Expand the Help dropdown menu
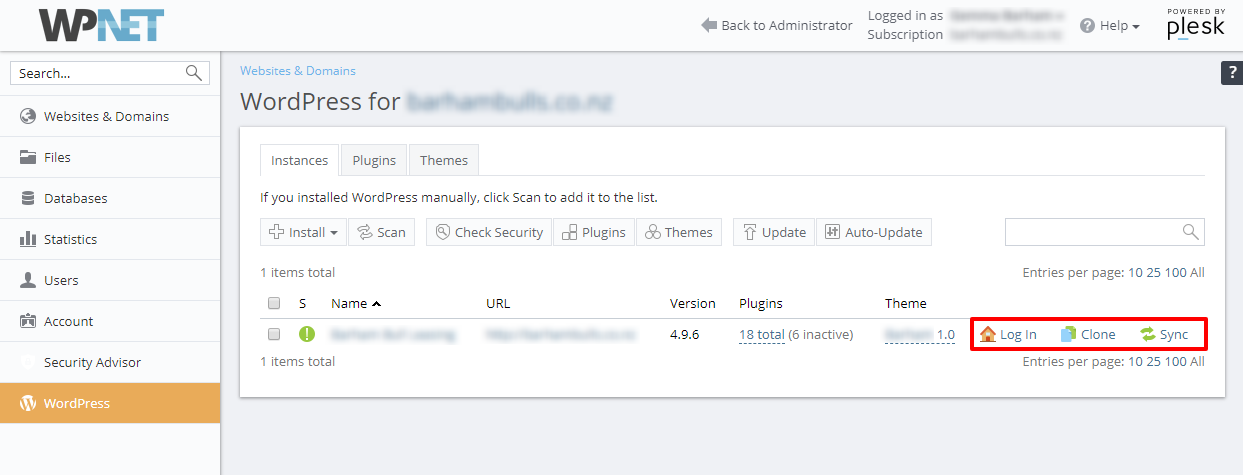This screenshot has height=475, width=1243. coord(1110,26)
